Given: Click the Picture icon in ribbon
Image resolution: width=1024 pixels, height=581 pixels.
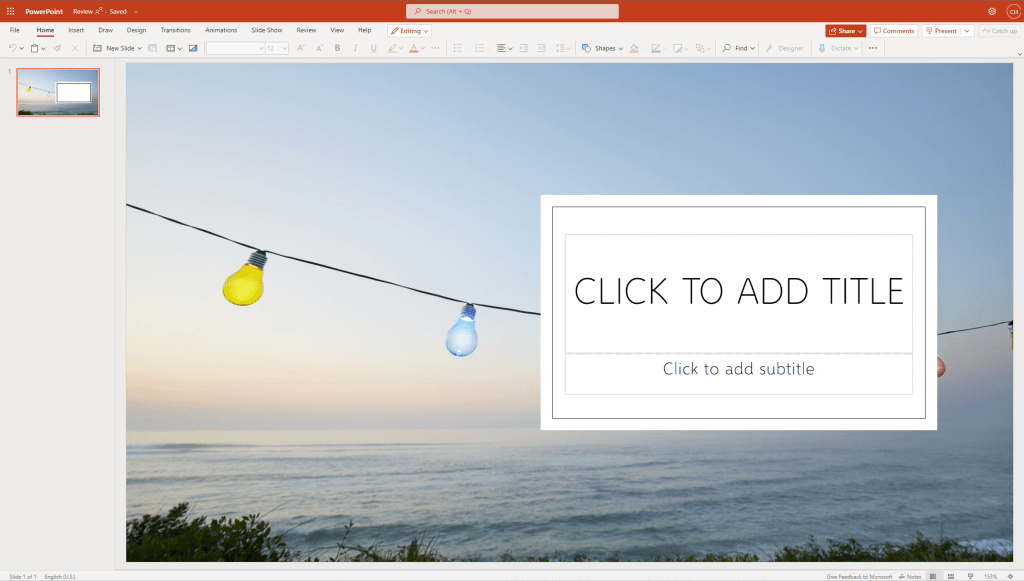Looking at the screenshot, I should point(193,48).
